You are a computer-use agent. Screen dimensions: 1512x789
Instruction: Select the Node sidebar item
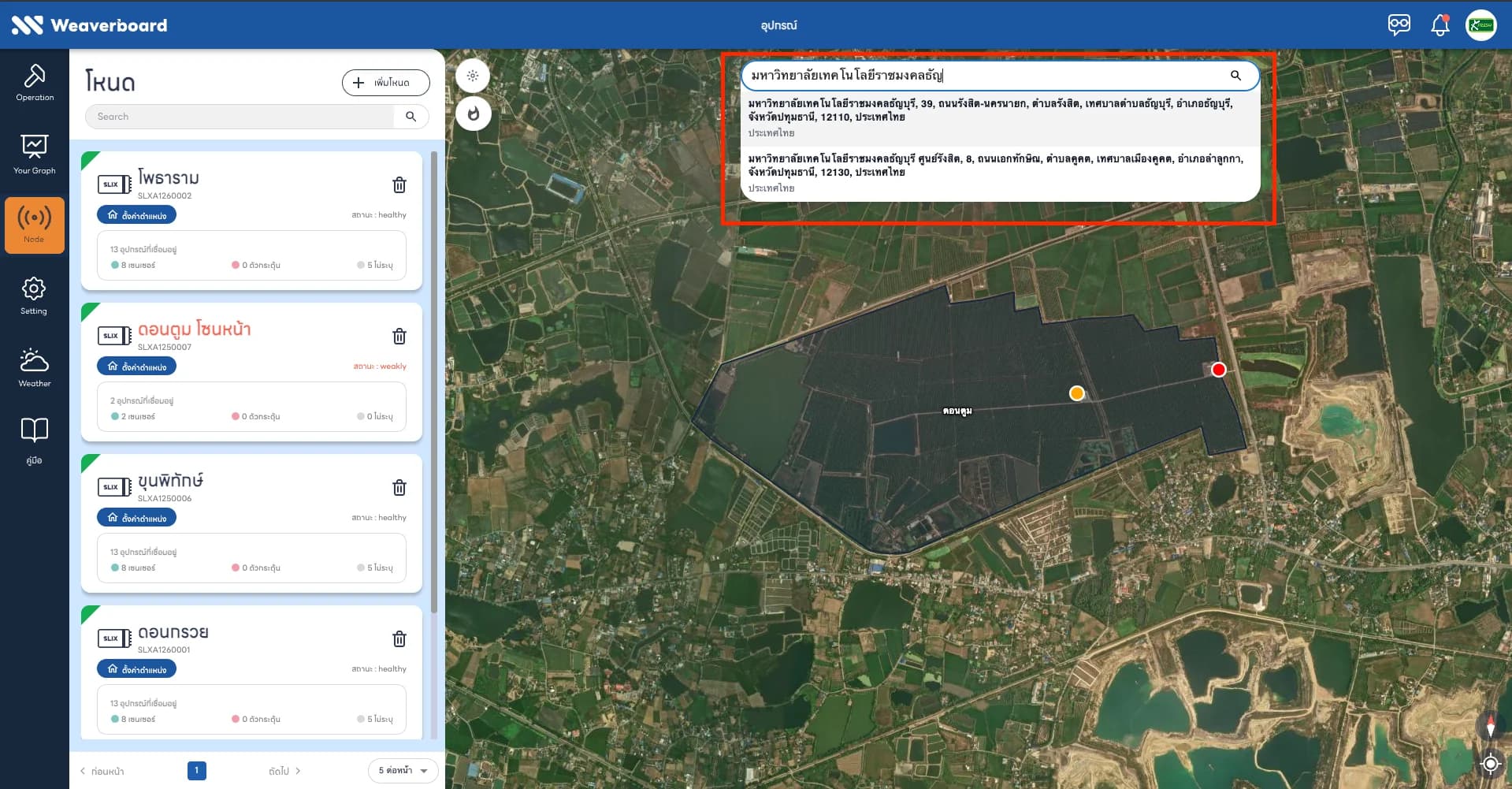tap(35, 225)
